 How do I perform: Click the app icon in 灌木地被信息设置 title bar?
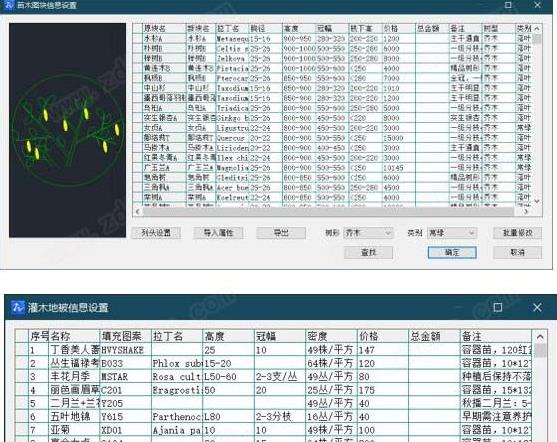point(17,307)
